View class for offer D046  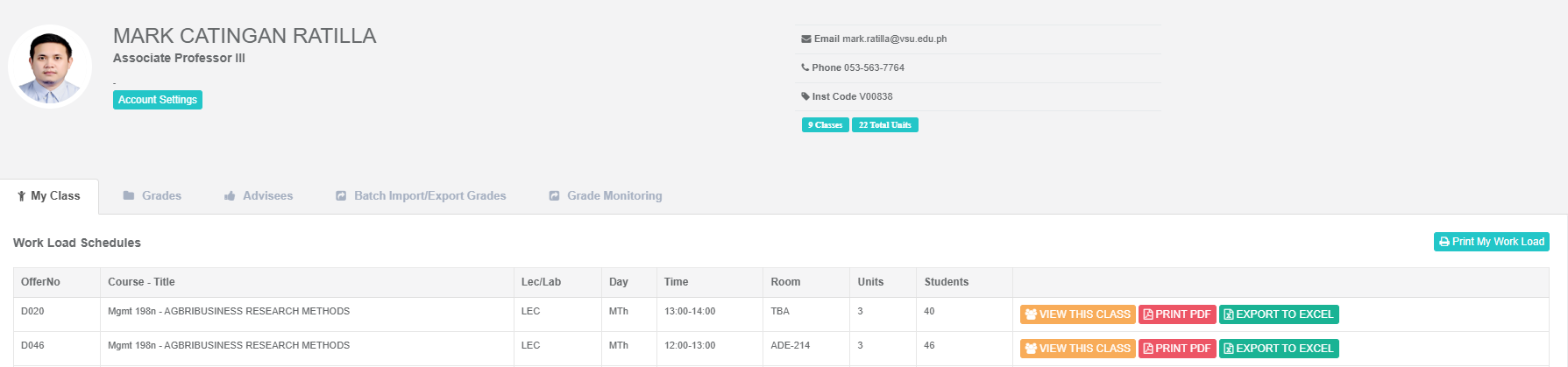pyautogui.click(x=1077, y=349)
